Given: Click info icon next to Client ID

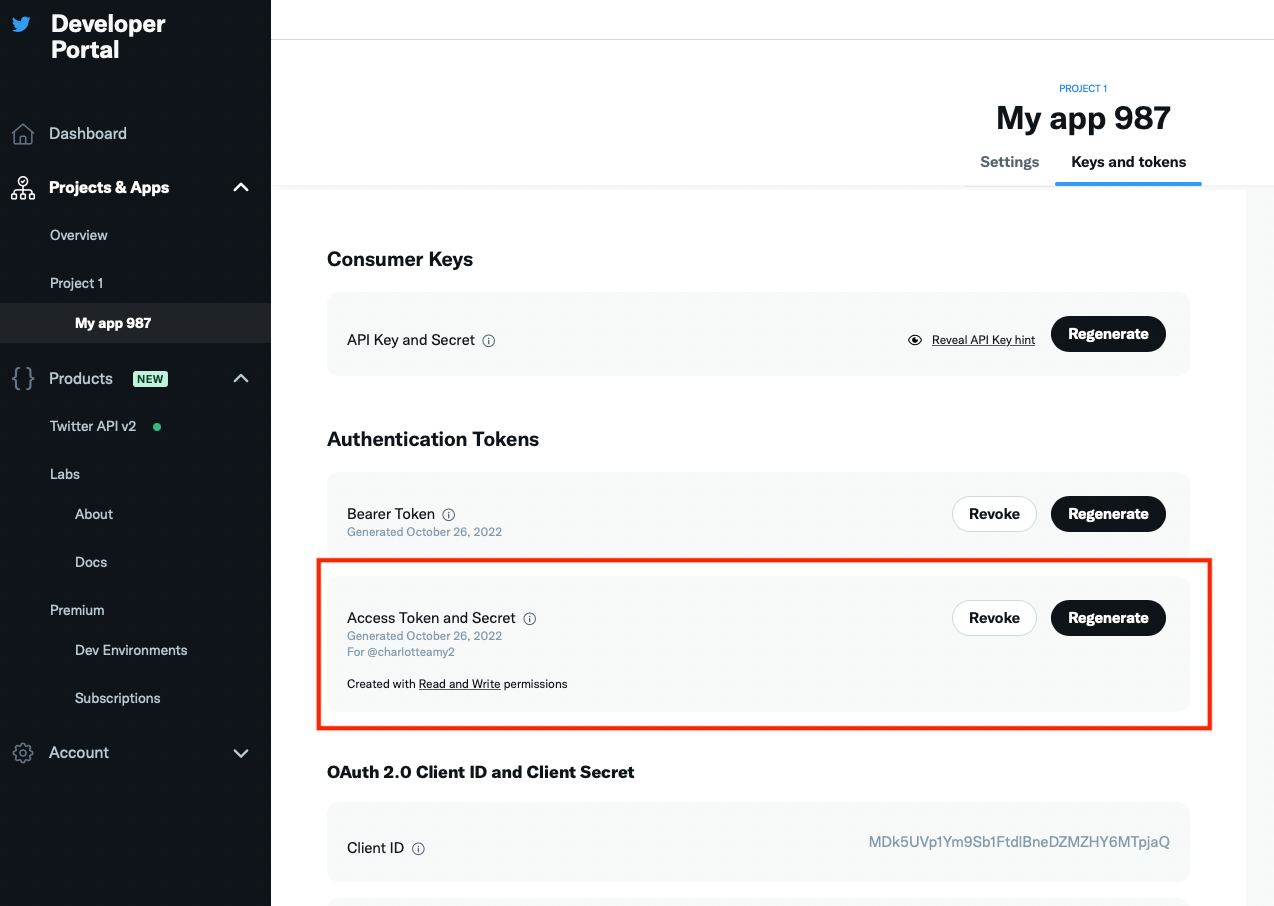Looking at the screenshot, I should coord(418,849).
